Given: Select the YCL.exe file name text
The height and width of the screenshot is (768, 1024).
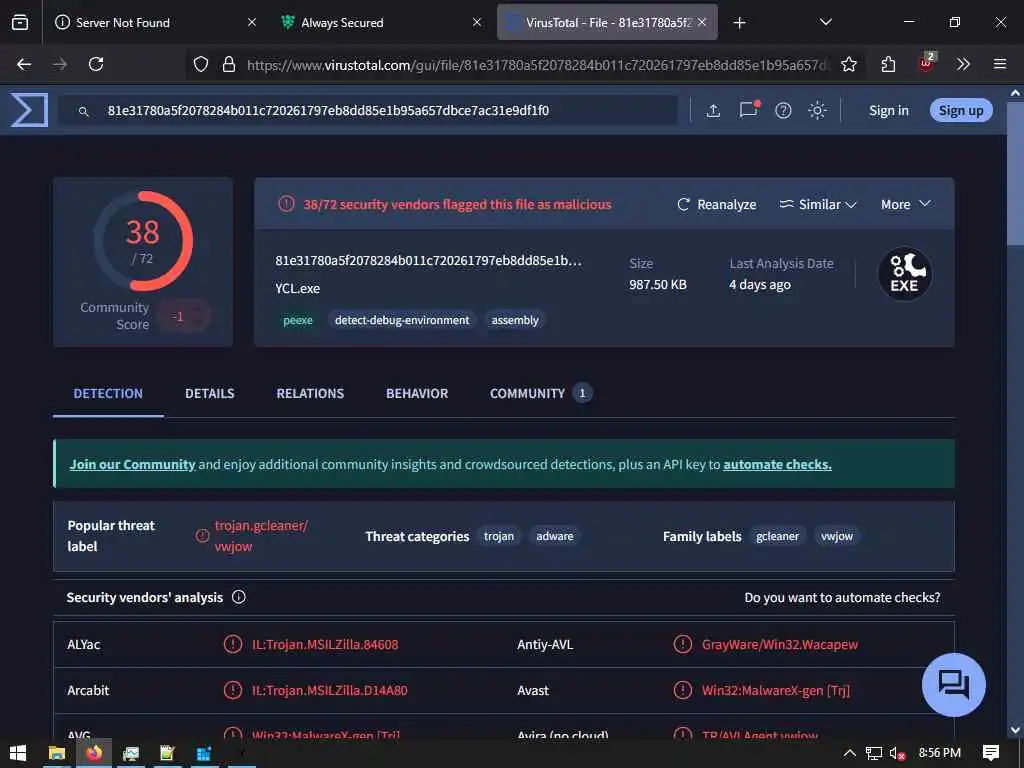Looking at the screenshot, I should pos(297,288).
